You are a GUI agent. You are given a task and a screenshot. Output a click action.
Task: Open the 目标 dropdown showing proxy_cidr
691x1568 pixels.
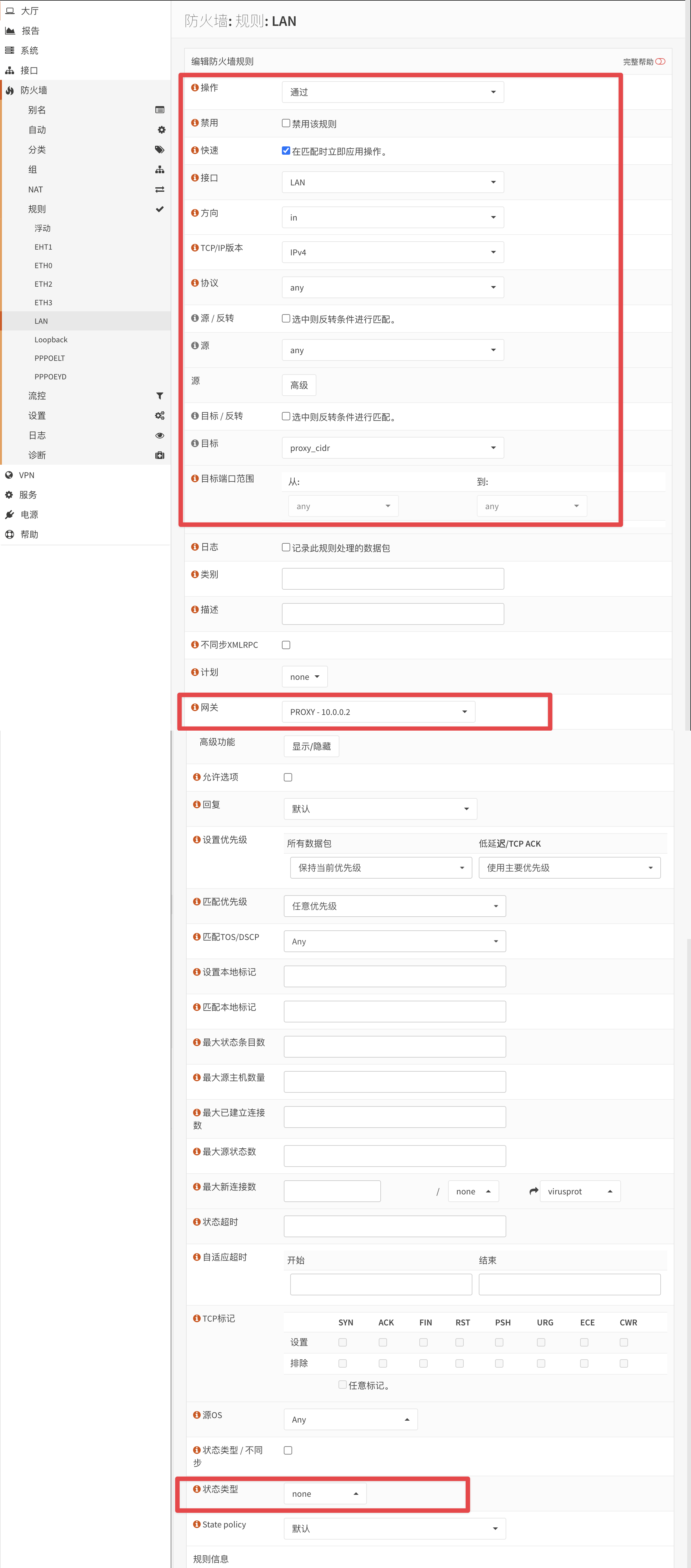point(393,448)
